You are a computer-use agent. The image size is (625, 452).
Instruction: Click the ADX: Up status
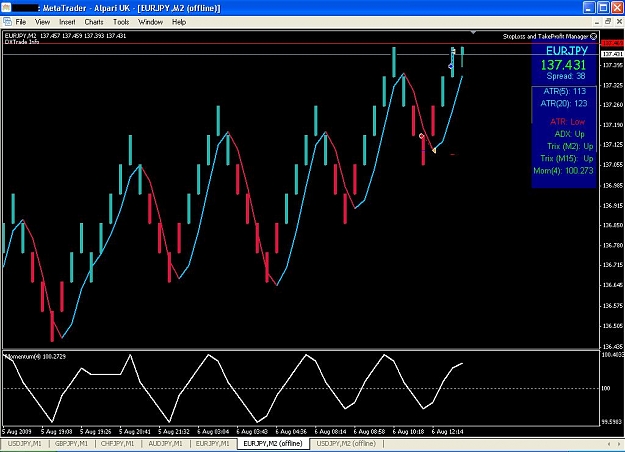569,134
